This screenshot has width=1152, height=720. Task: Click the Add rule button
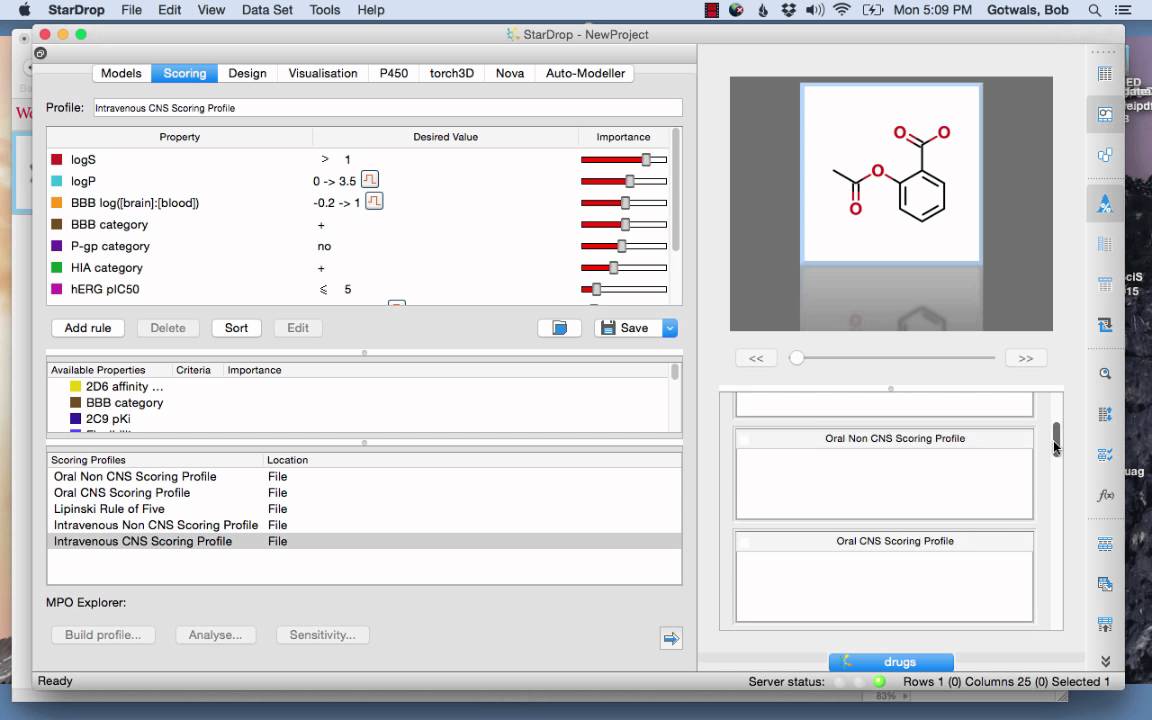click(x=87, y=328)
